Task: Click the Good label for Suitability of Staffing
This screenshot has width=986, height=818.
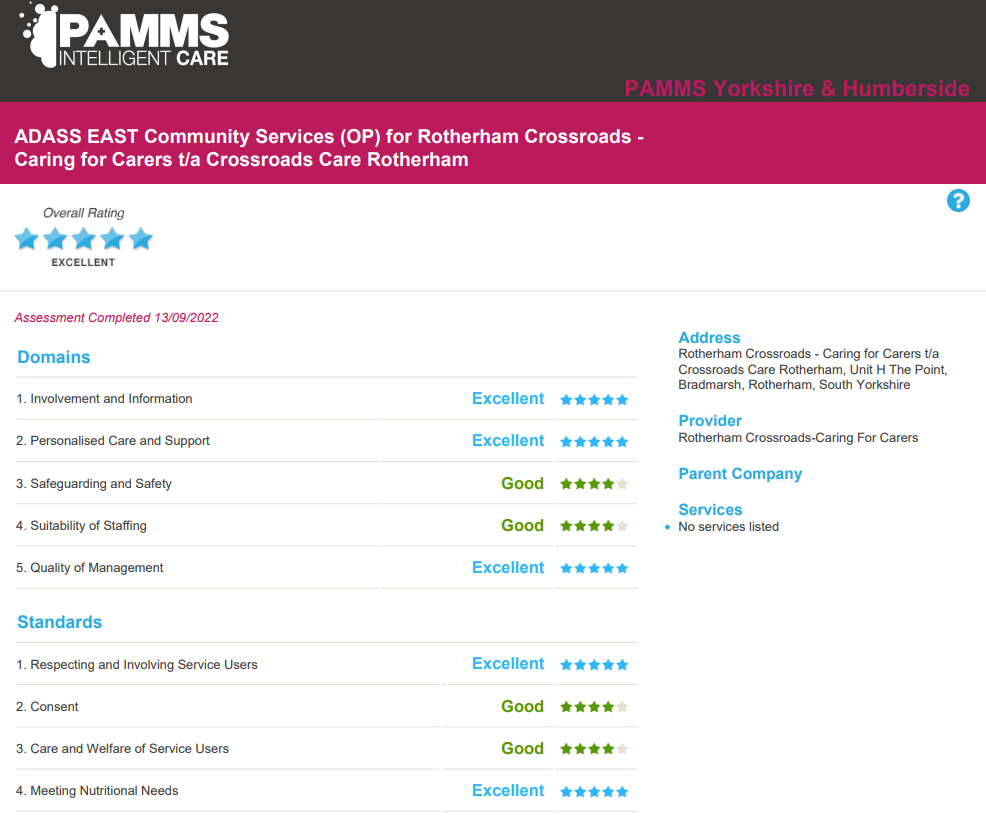Action: tap(522, 526)
